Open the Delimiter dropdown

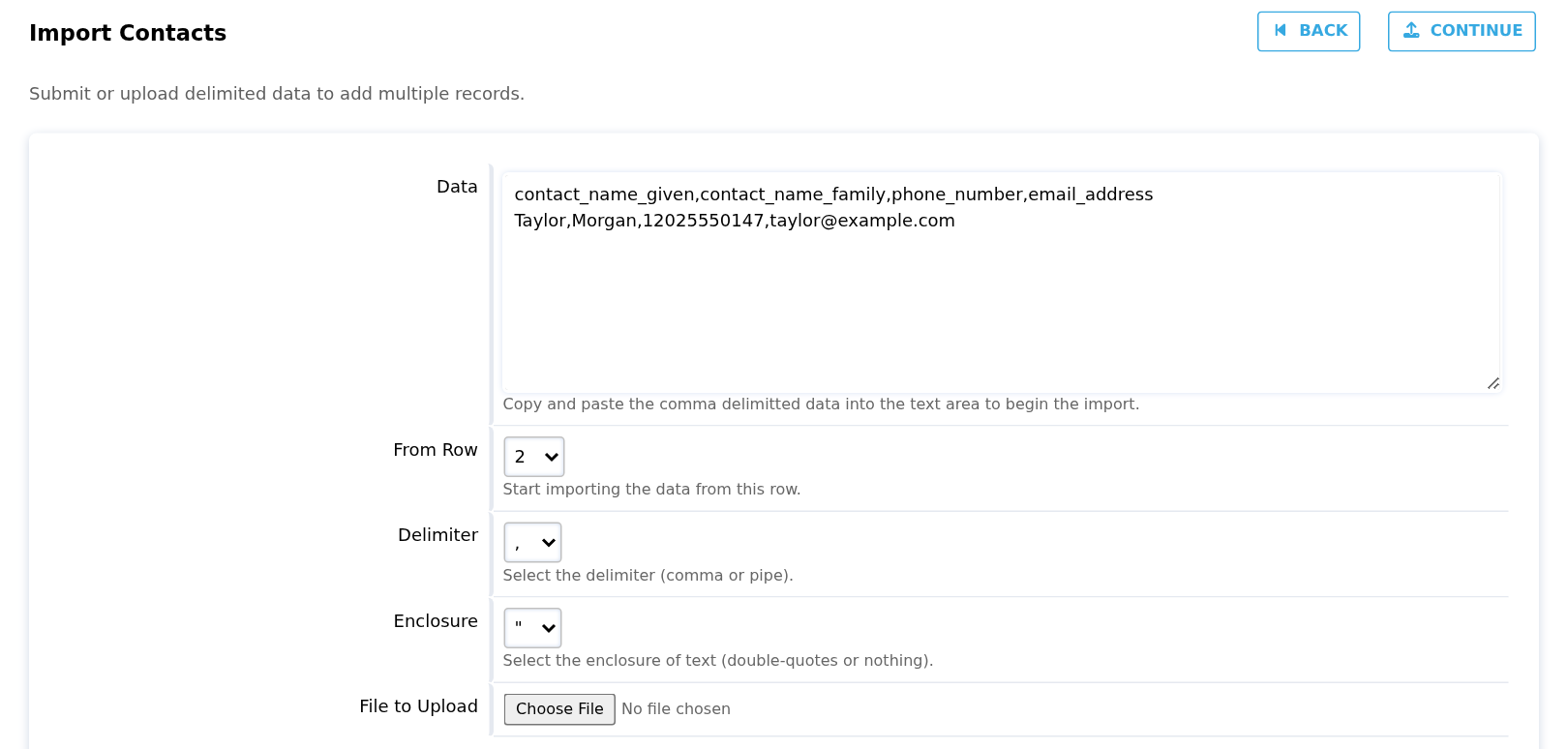coord(532,543)
